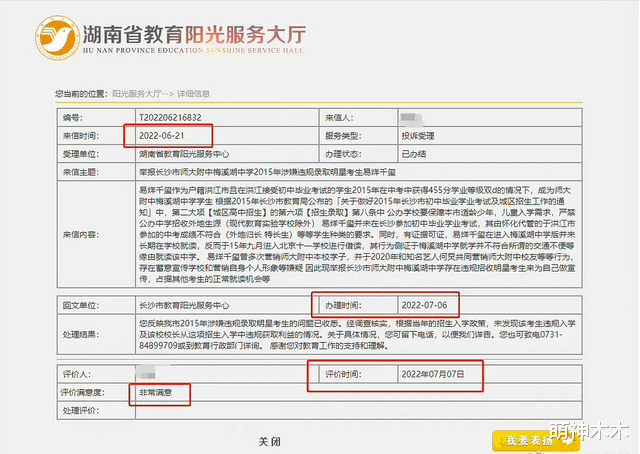Image resolution: width=640 pixels, height=454 pixels.
Task: Click the 我要表扬 yellow button
Action: 536,441
